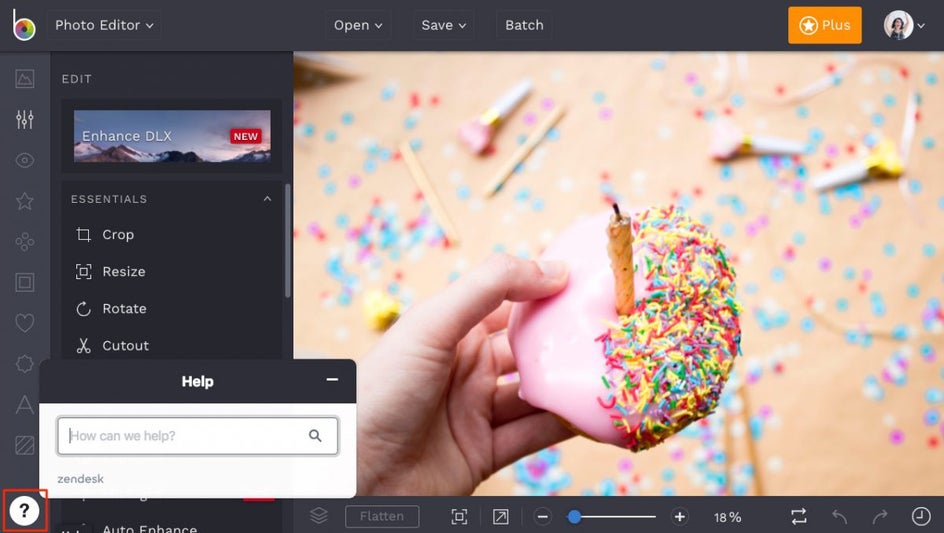Click the fullscreen expand arrow icon
The image size is (944, 533).
500,516
